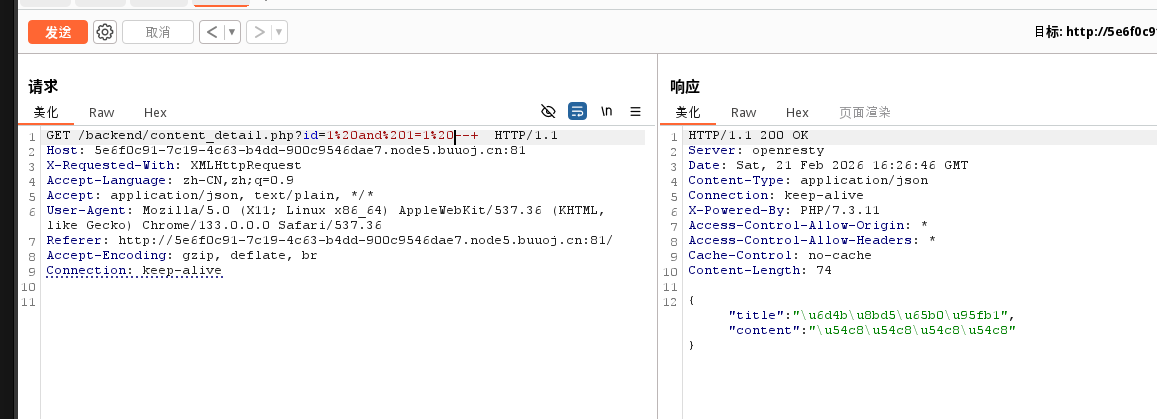This screenshot has width=1157, height=419.
Task: Click the "content" JSON value in response
Action: coord(910,330)
